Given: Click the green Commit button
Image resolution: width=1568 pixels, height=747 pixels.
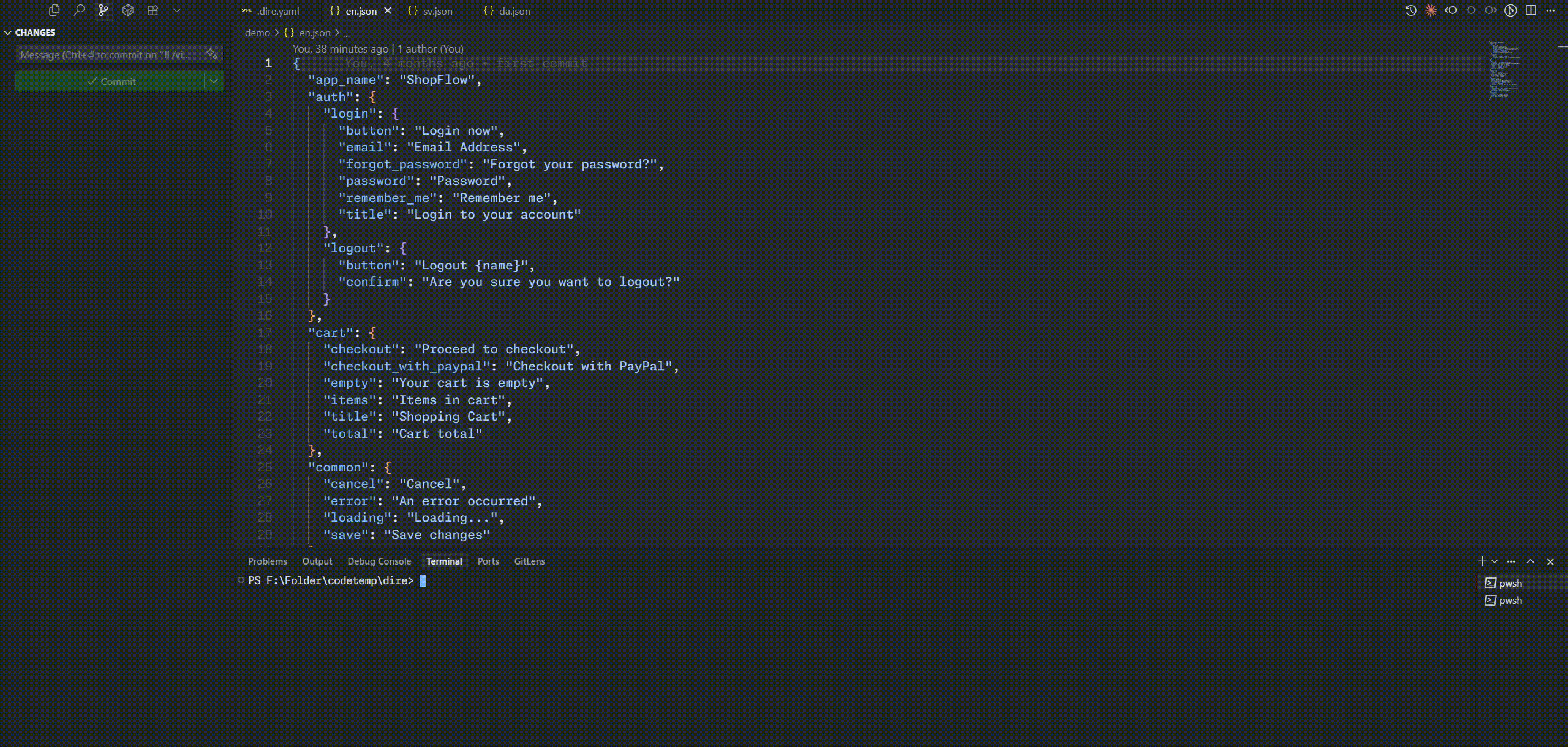Looking at the screenshot, I should [110, 81].
